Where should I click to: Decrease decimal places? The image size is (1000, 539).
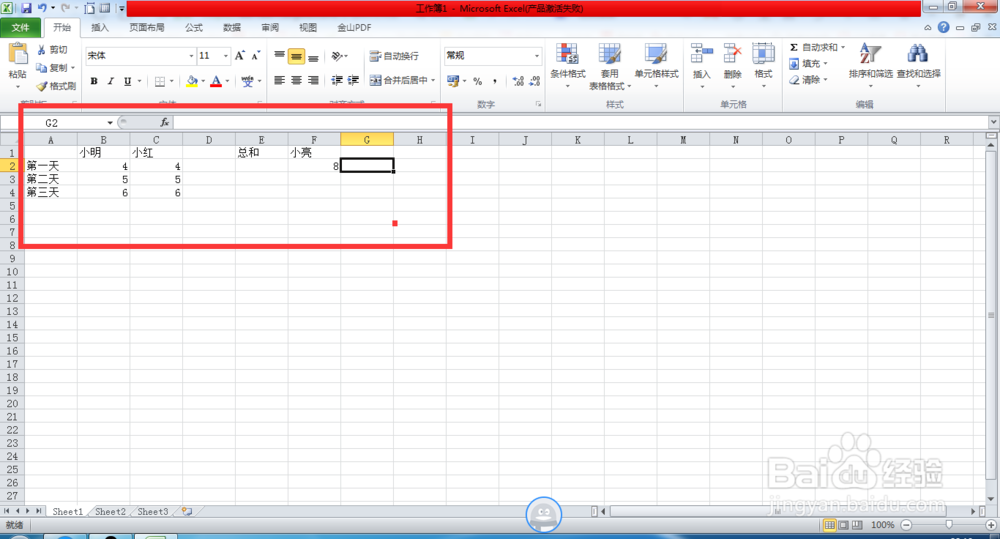coord(534,81)
